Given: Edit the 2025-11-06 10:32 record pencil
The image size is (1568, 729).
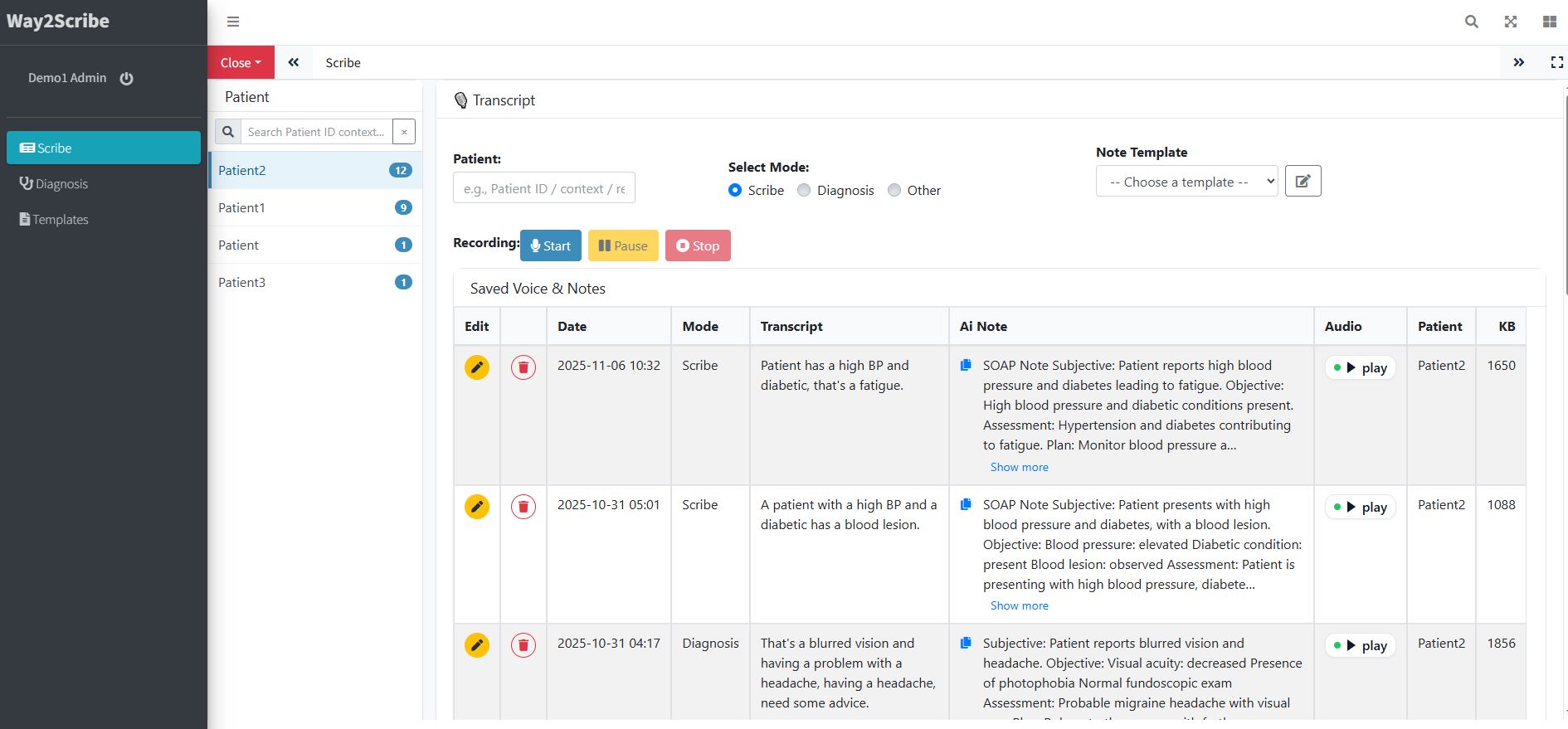Looking at the screenshot, I should pos(477,367).
